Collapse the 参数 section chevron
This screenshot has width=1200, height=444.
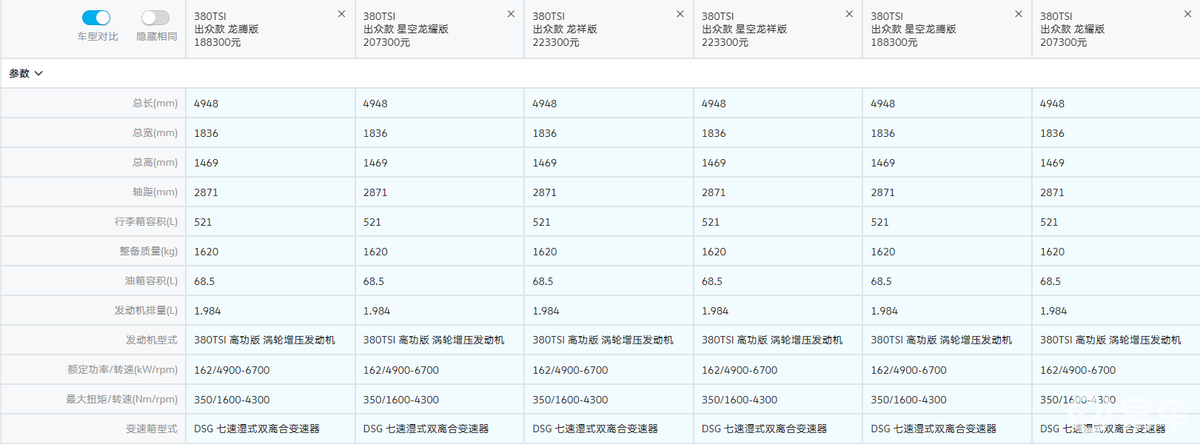point(38,74)
